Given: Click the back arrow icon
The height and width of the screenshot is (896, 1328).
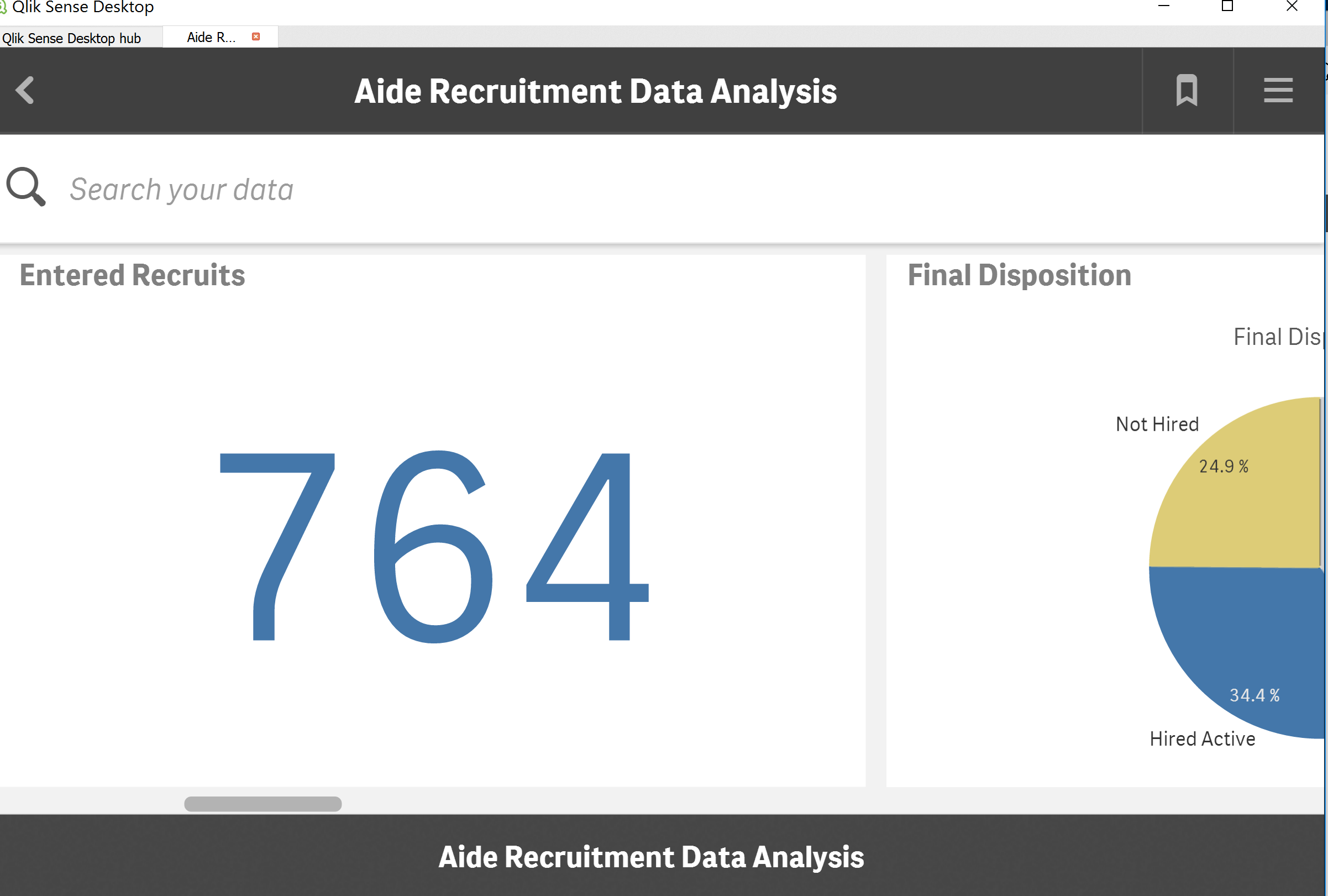Looking at the screenshot, I should [24, 90].
